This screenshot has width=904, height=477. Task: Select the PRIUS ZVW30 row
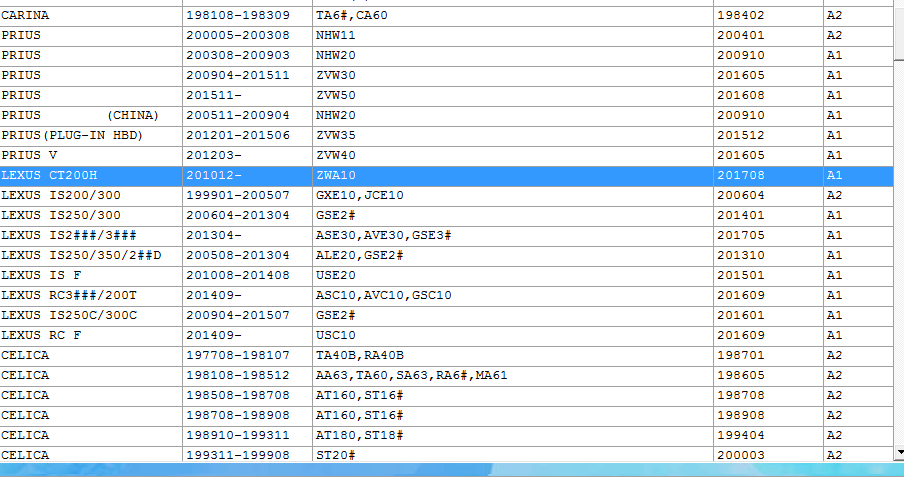[447, 76]
